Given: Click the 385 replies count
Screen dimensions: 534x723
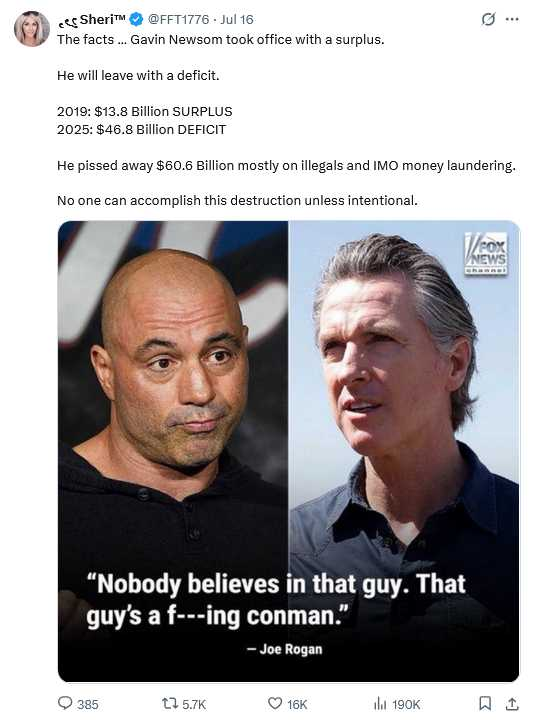Looking at the screenshot, I should pyautogui.click(x=88, y=704).
